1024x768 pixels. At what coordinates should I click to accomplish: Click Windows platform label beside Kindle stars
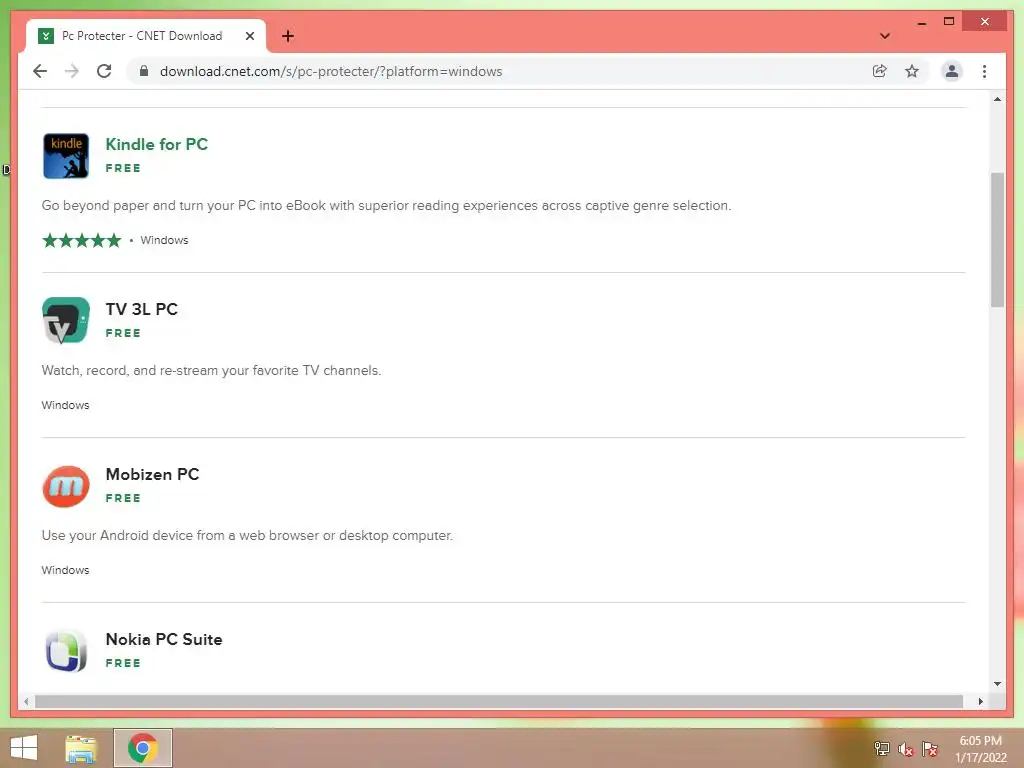(164, 240)
